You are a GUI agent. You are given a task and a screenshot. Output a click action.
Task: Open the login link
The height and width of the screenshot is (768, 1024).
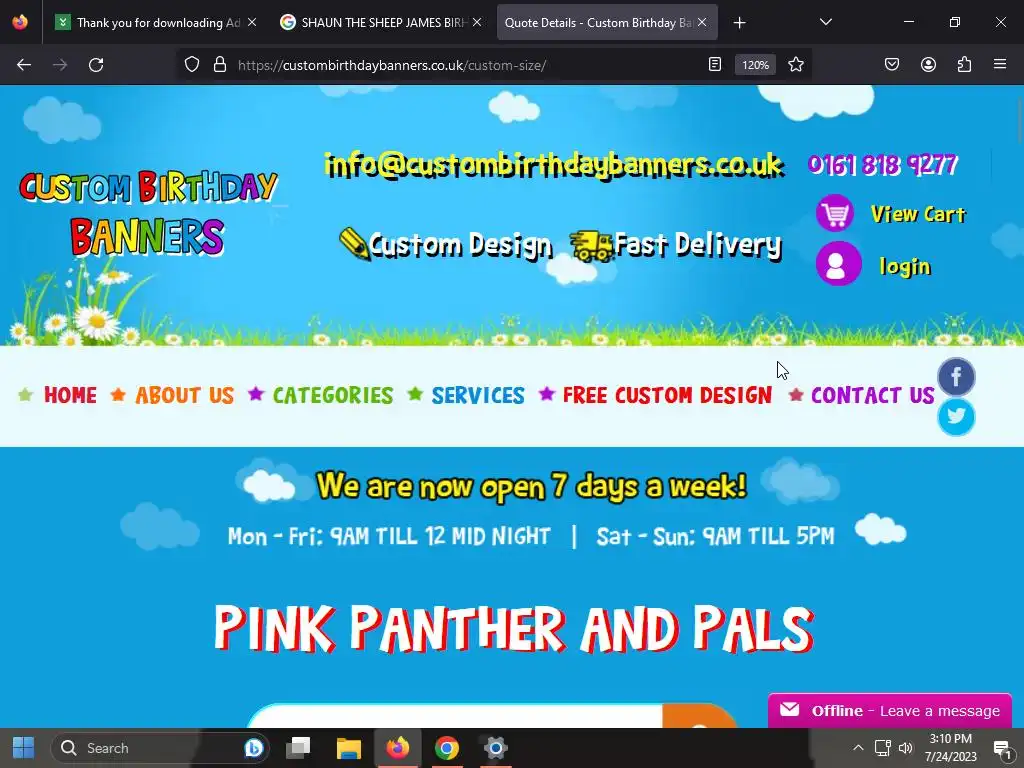pyautogui.click(x=904, y=266)
